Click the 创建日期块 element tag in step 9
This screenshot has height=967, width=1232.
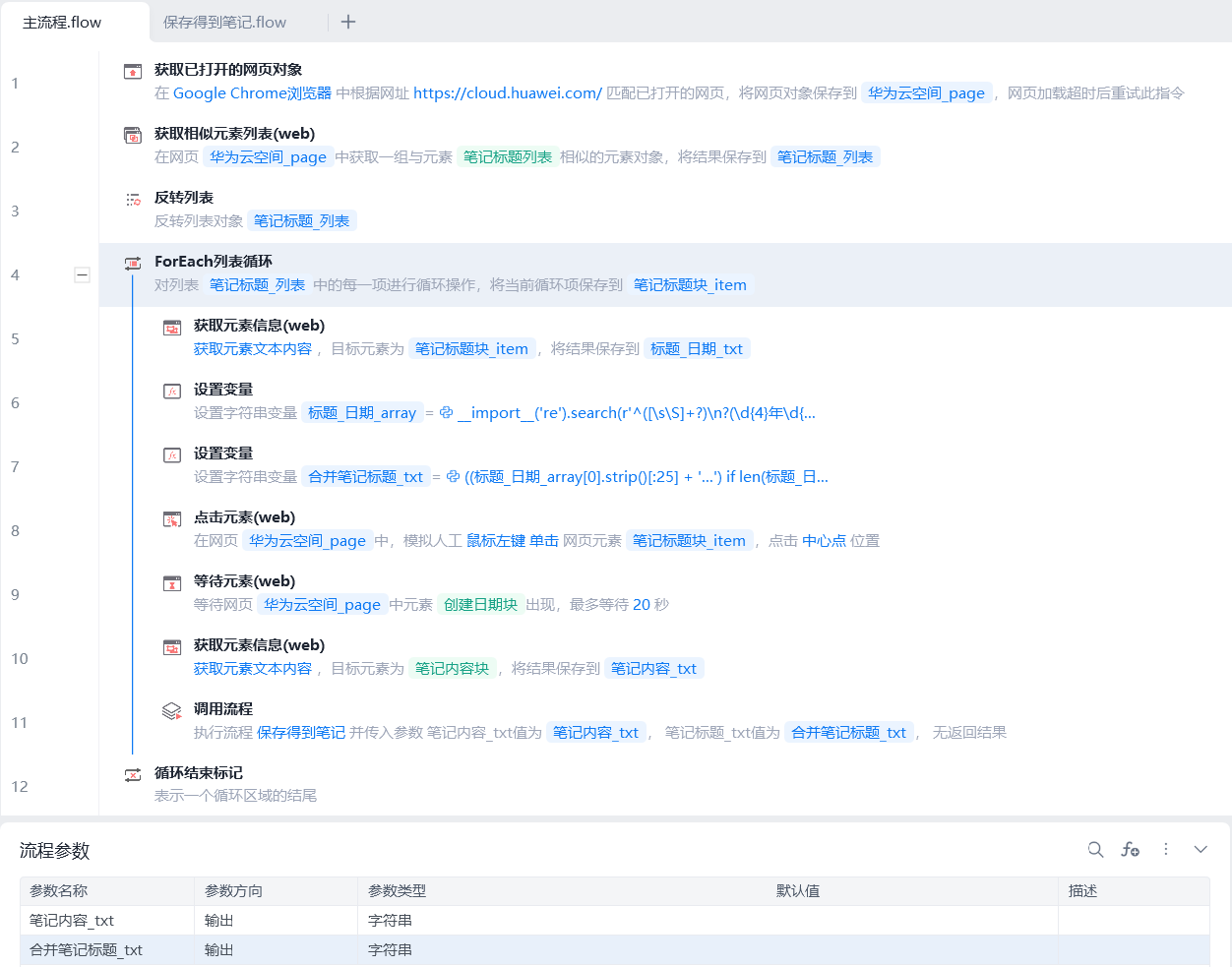tap(480, 604)
